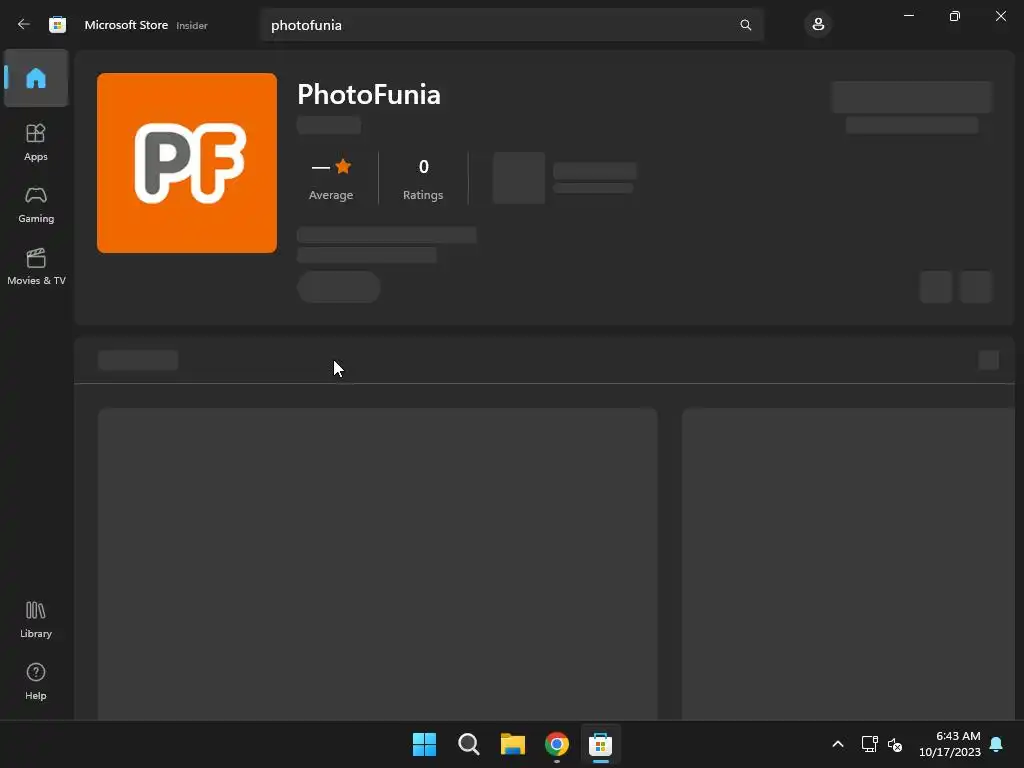1024x768 pixels.
Task: Click the Microsoft Store logo icon
Action: pyautogui.click(x=57, y=25)
